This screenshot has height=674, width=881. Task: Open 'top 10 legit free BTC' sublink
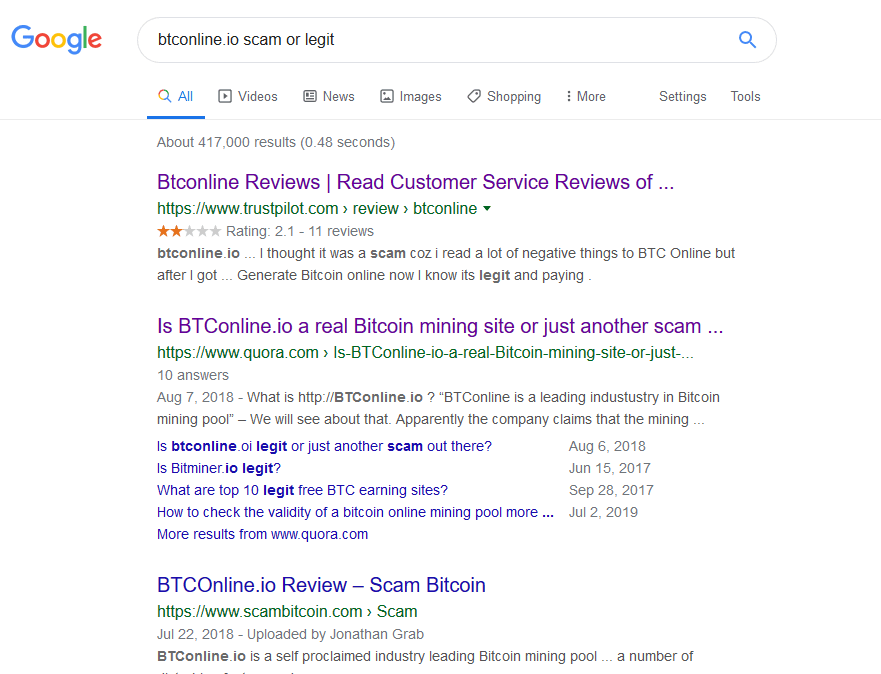[302, 490]
